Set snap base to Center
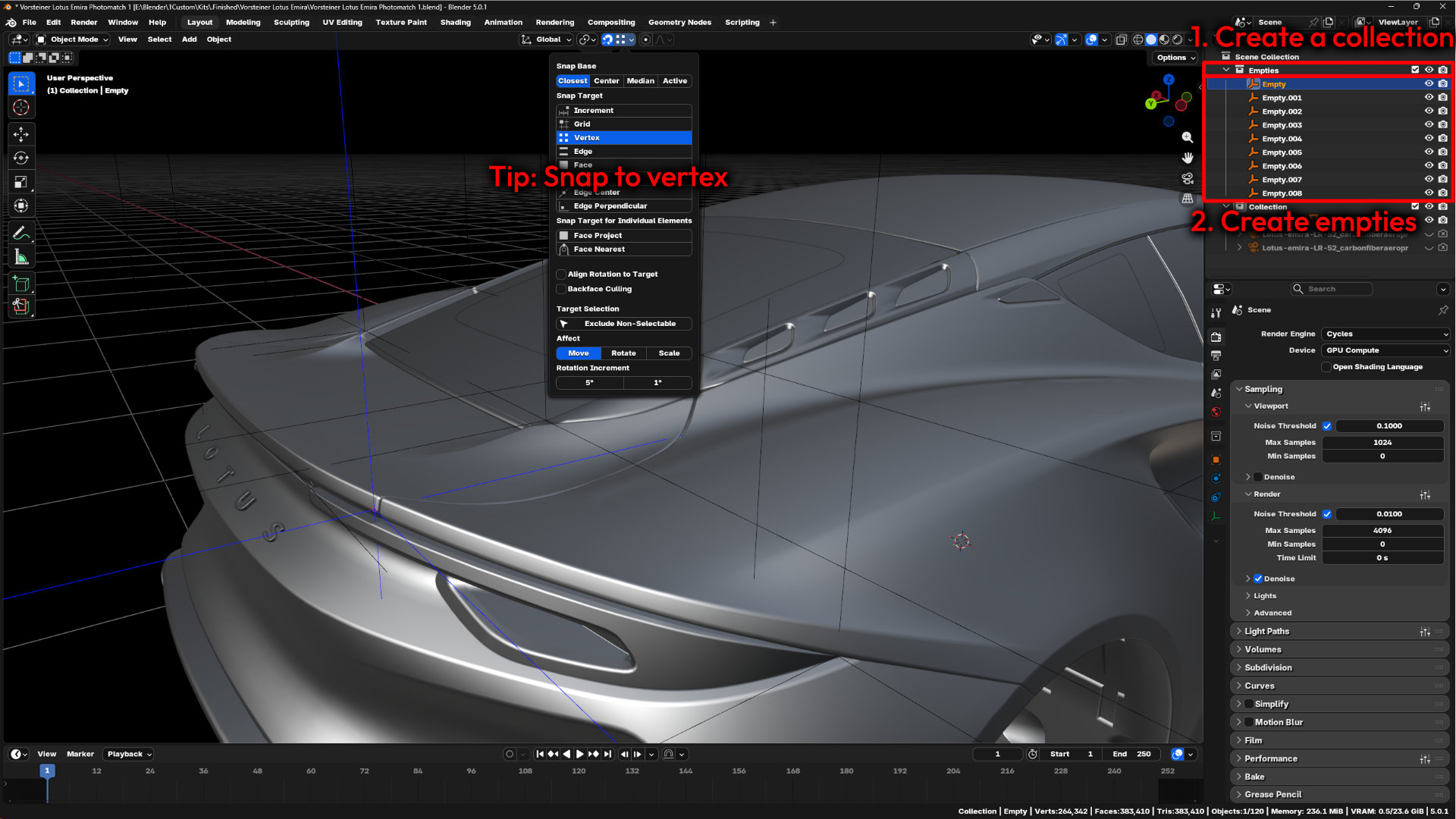Screen dimensions: 1456x819 pyautogui.click(x=607, y=81)
